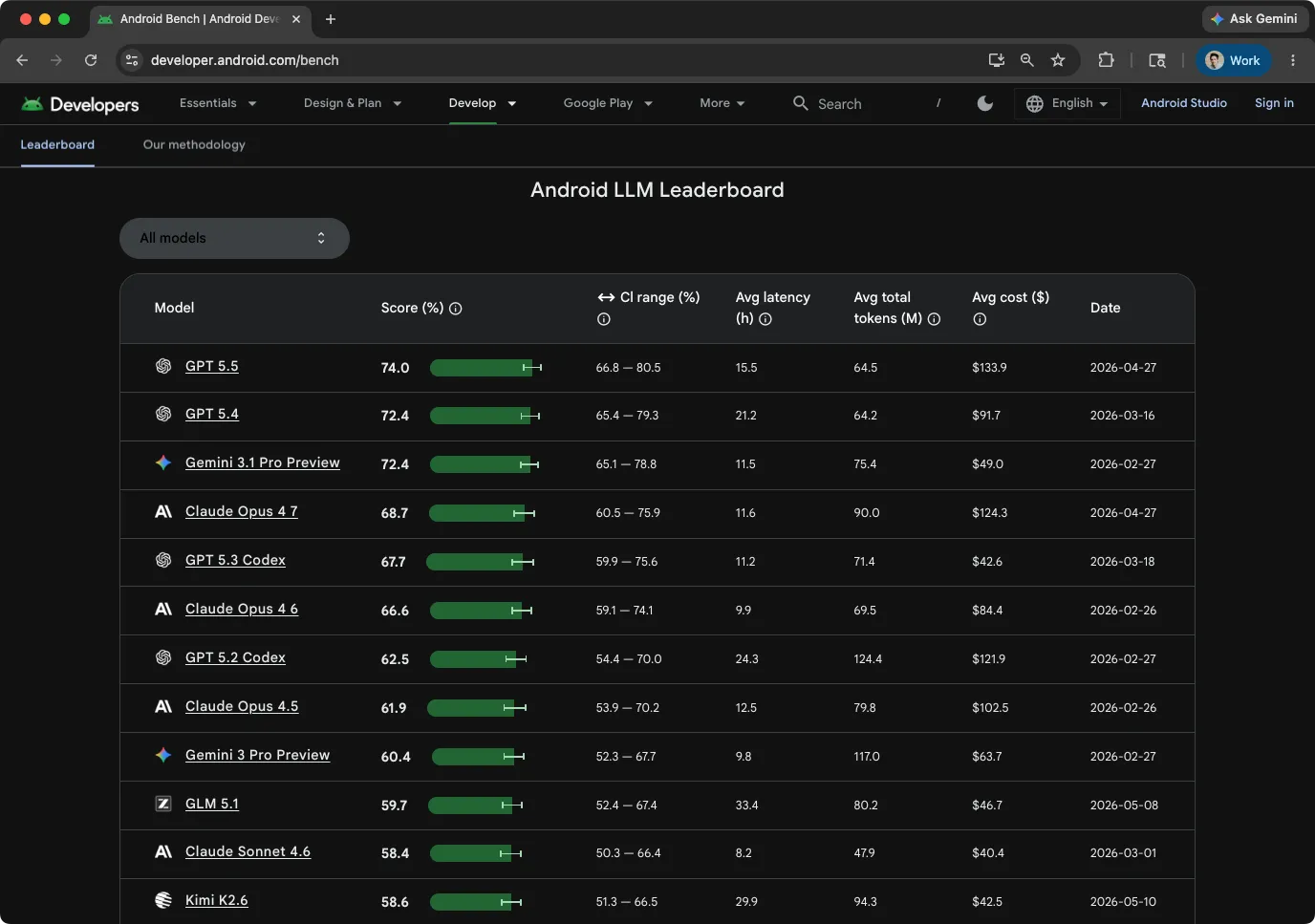1315x924 pixels.
Task: Open the browser extensions puzzle icon
Action: tap(1106, 60)
